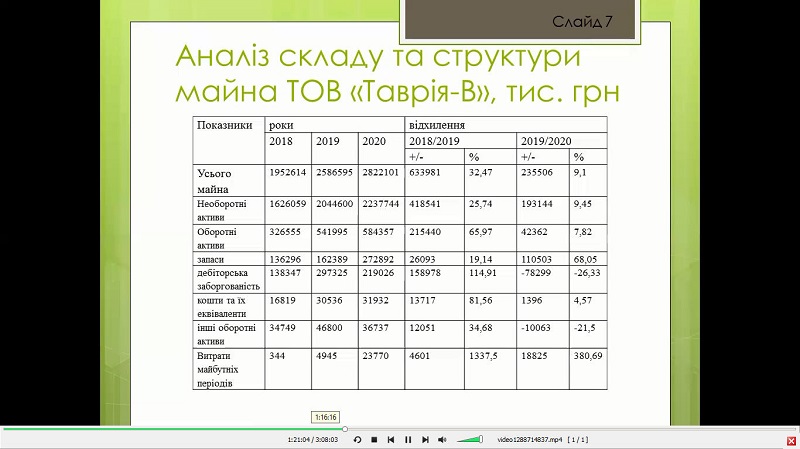
Task: Skip to the next track
Action: point(425,439)
